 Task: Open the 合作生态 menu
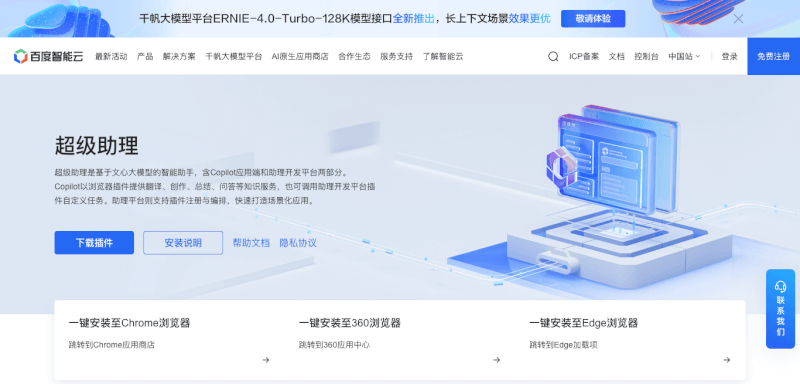coord(354,57)
